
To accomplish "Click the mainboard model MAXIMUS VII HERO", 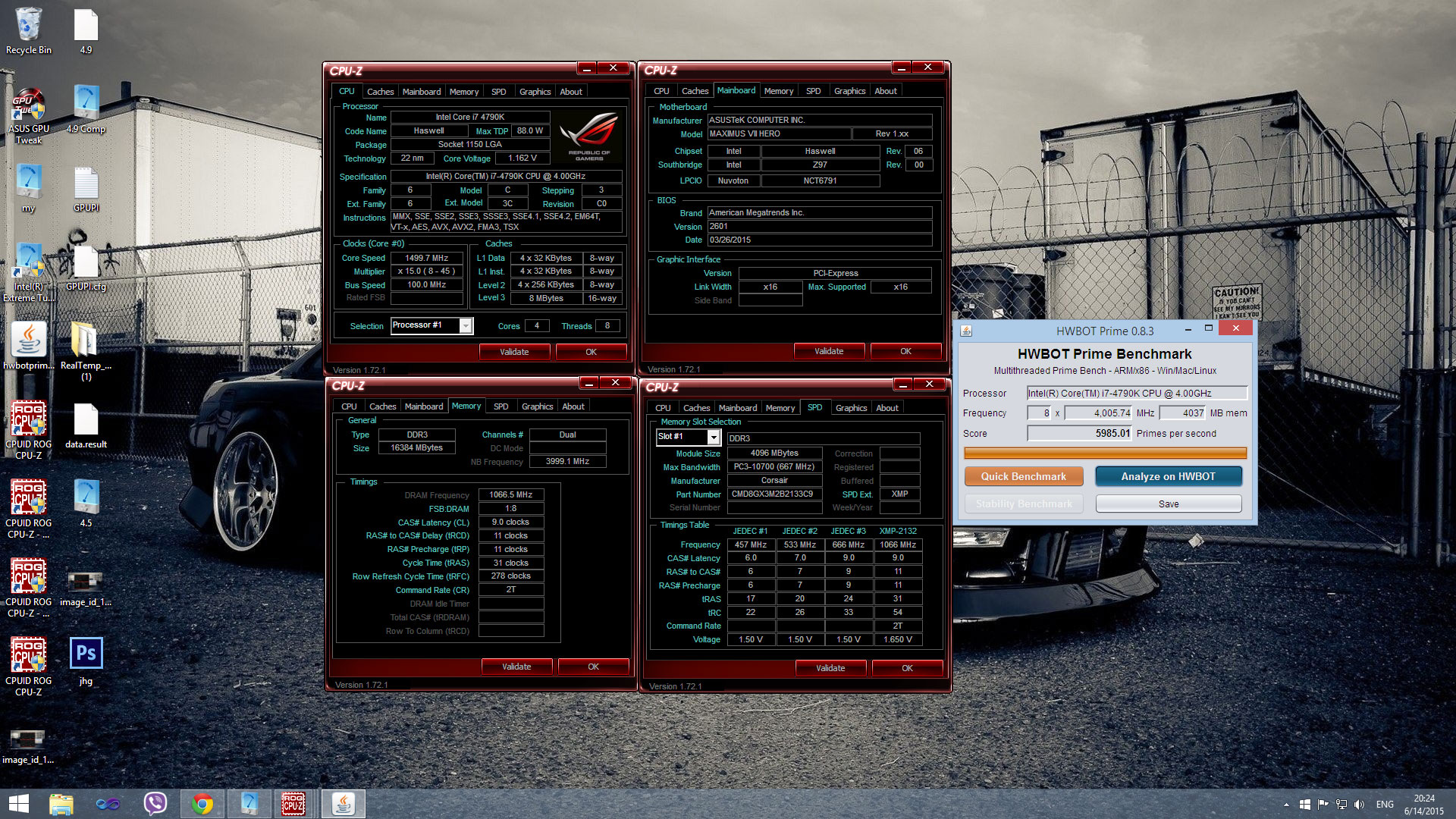I will pyautogui.click(x=779, y=133).
